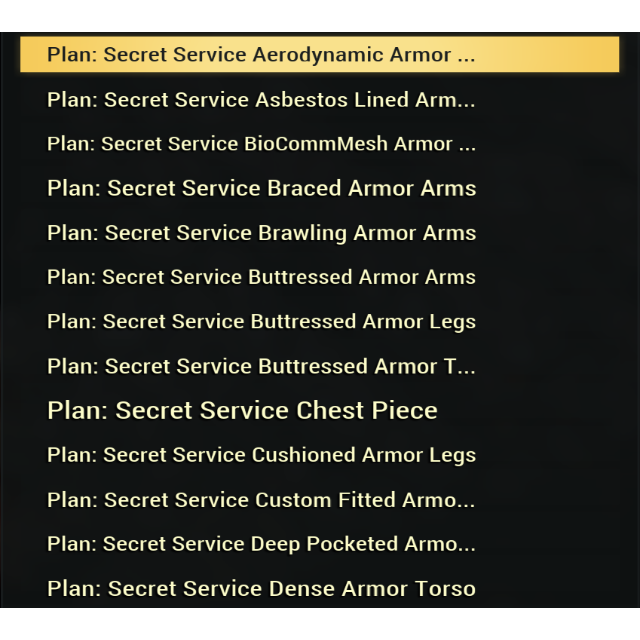Pick Secret Service Cushioned Armor Legs plan
The height and width of the screenshot is (640, 640).
pyautogui.click(x=261, y=455)
